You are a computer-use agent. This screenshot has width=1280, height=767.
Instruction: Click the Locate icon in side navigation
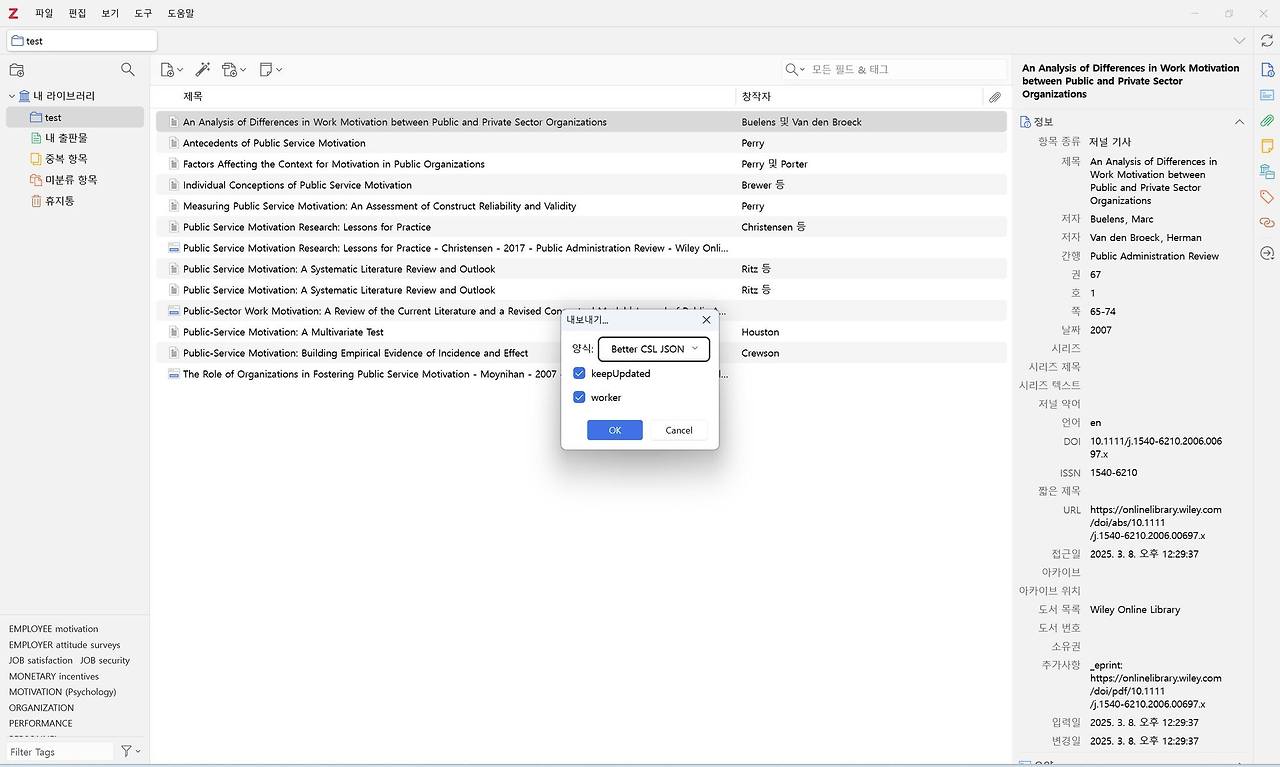[x=1267, y=253]
